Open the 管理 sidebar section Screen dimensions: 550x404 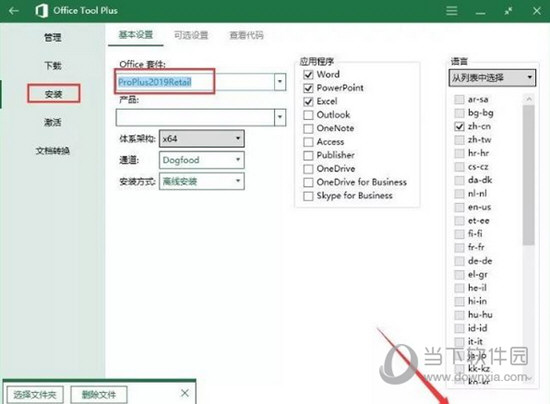pos(53,37)
